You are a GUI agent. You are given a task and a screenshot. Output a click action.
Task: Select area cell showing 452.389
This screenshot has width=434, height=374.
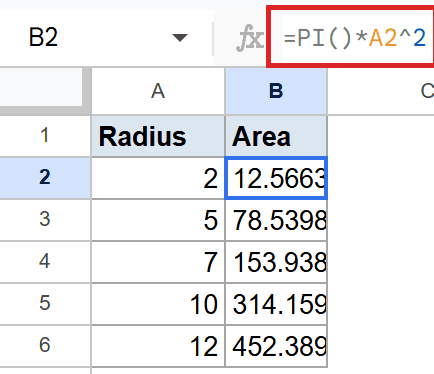tap(276, 346)
